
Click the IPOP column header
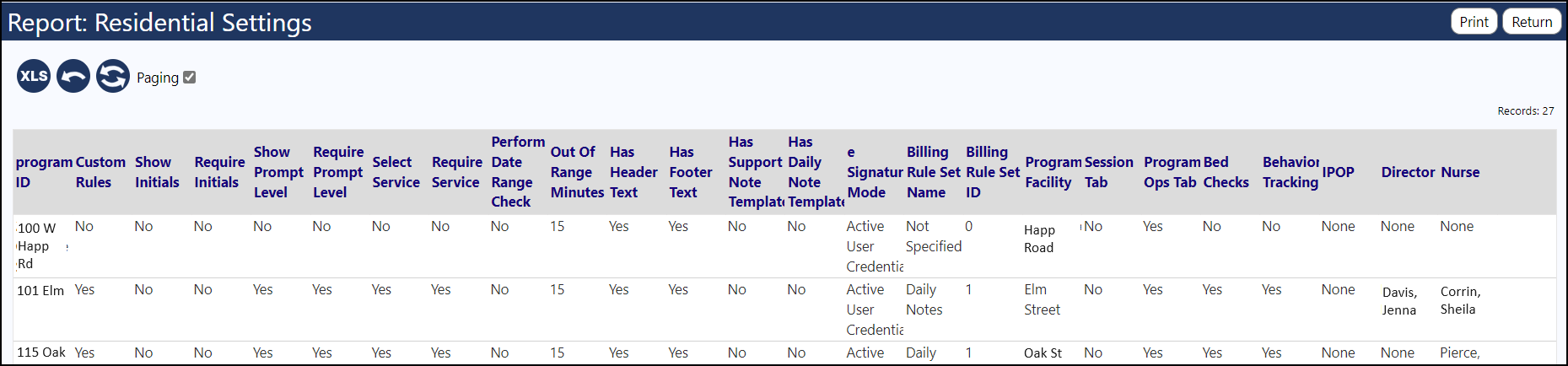pos(1338,172)
